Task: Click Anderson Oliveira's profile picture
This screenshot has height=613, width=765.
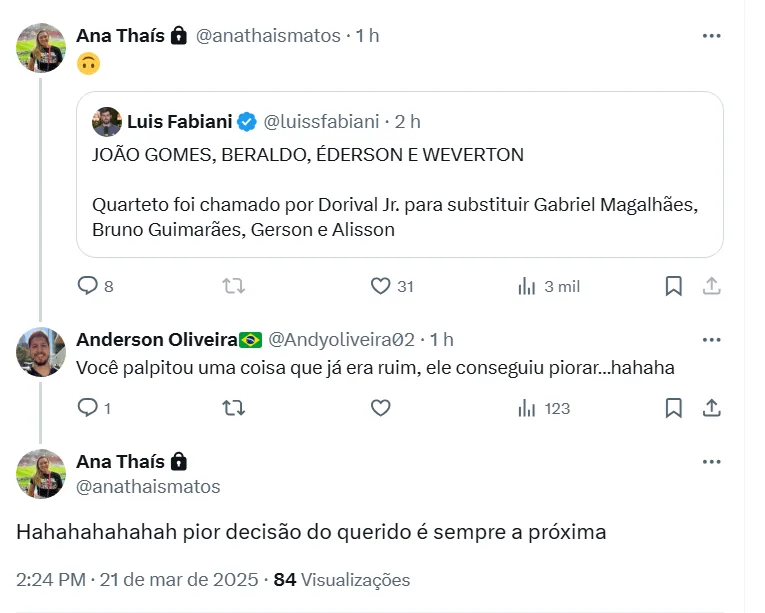Action: [41, 352]
